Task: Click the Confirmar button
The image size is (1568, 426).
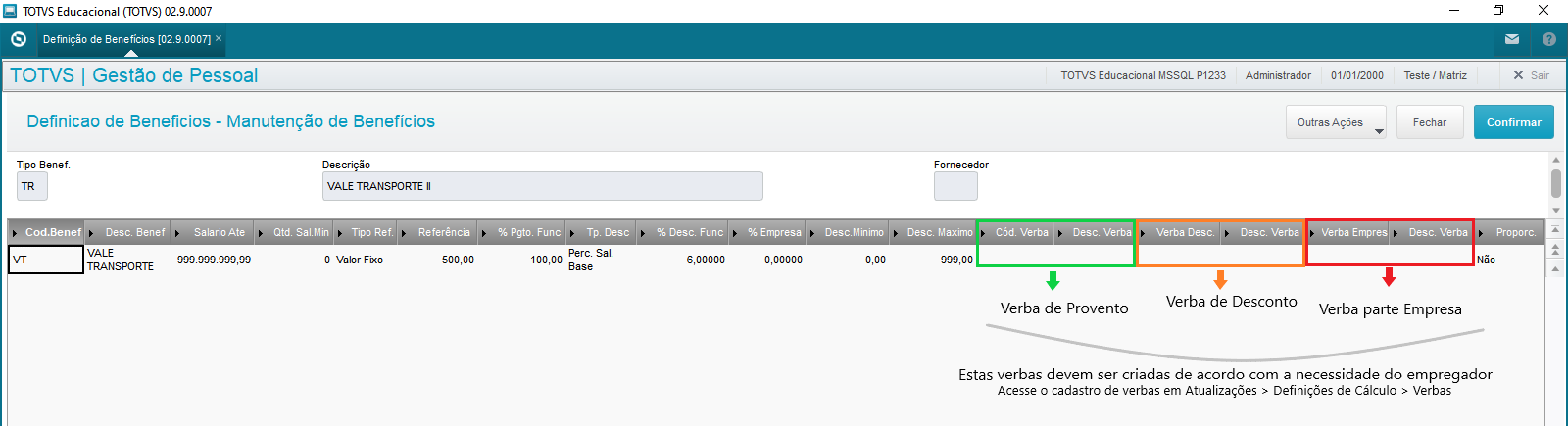Action: [1514, 122]
